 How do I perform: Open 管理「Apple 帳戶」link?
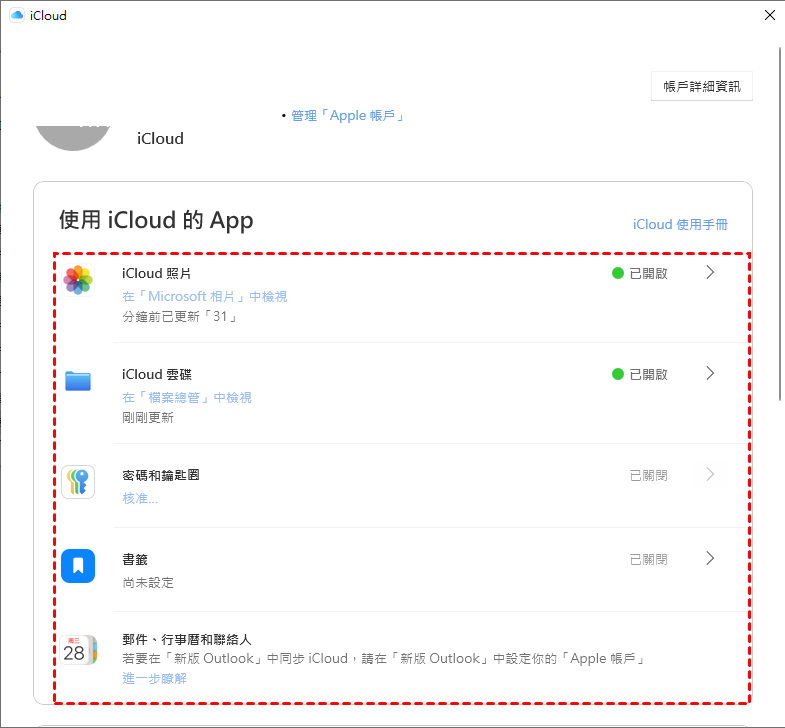pyautogui.click(x=348, y=116)
